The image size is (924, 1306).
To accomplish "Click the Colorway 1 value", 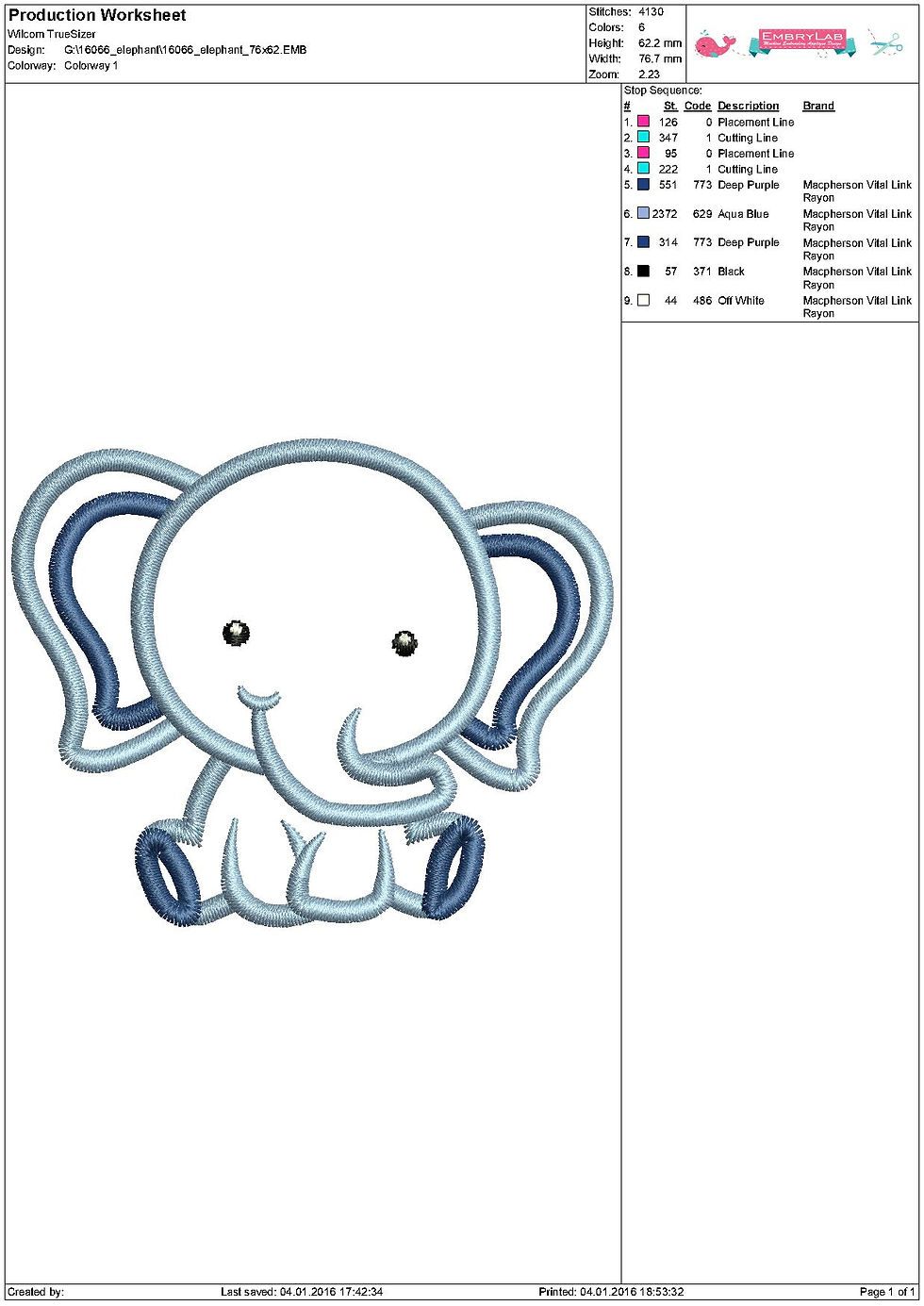I will [x=90, y=65].
